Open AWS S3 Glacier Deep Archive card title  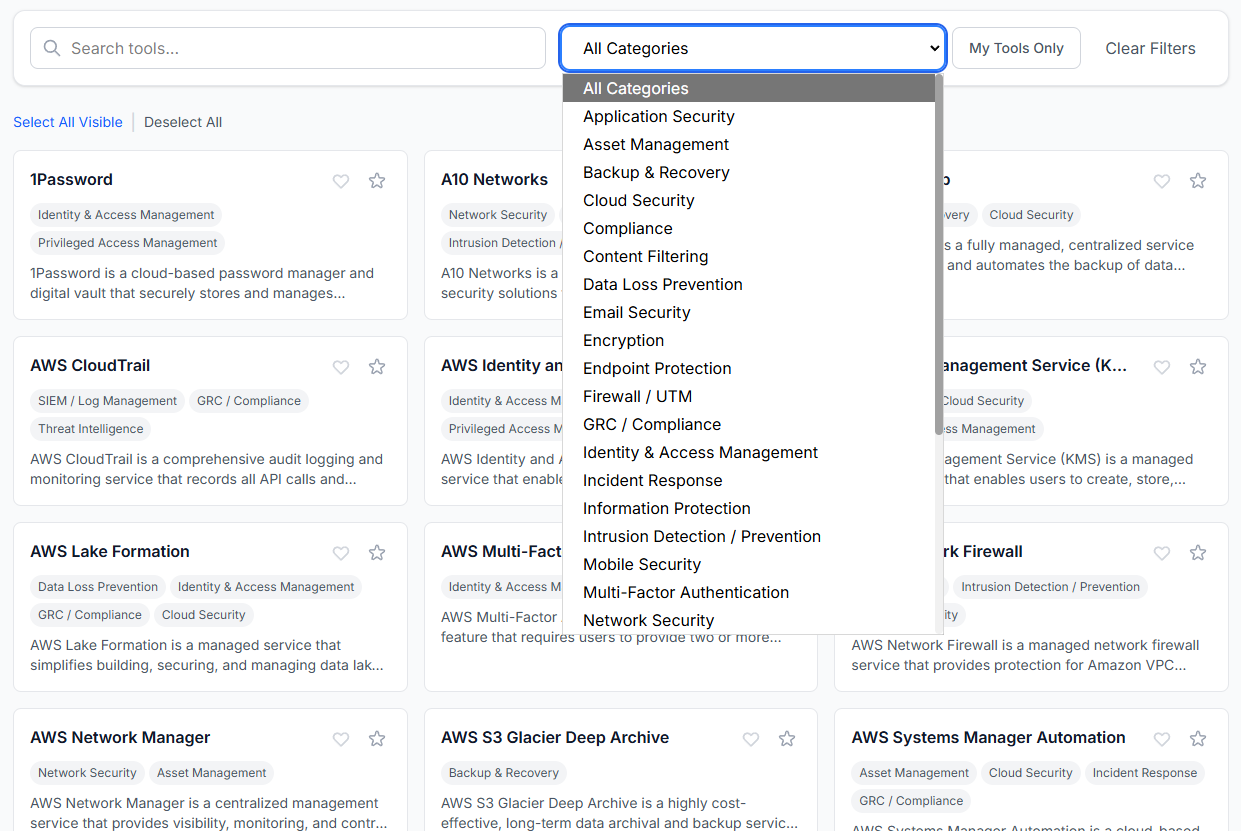click(x=555, y=738)
